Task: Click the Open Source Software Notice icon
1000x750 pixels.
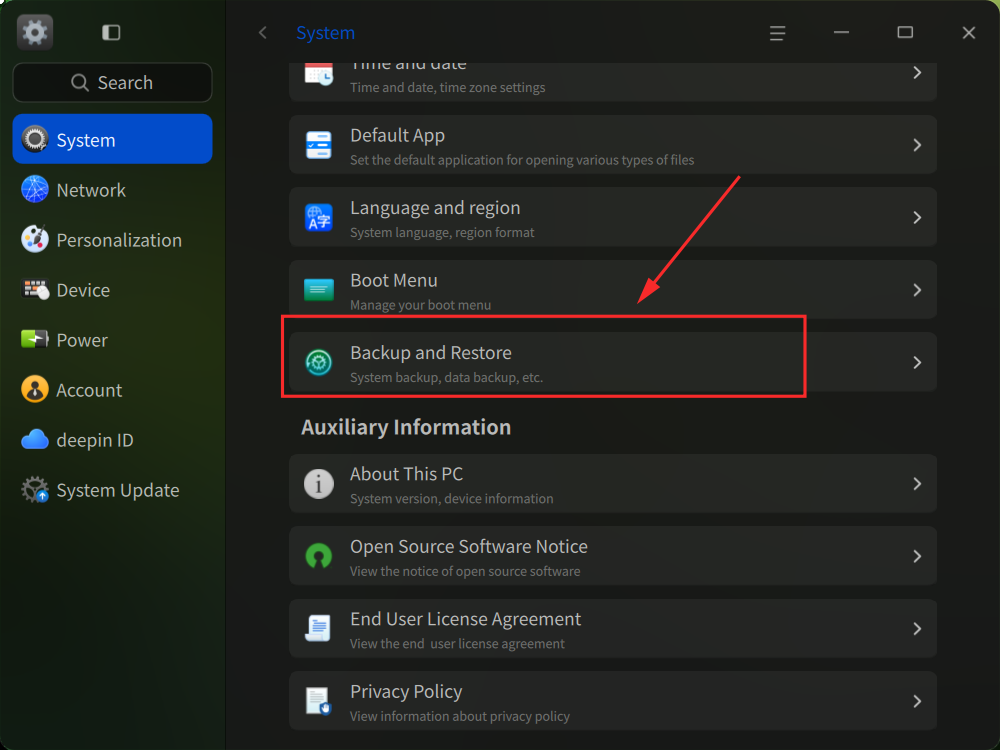Action: 318,556
